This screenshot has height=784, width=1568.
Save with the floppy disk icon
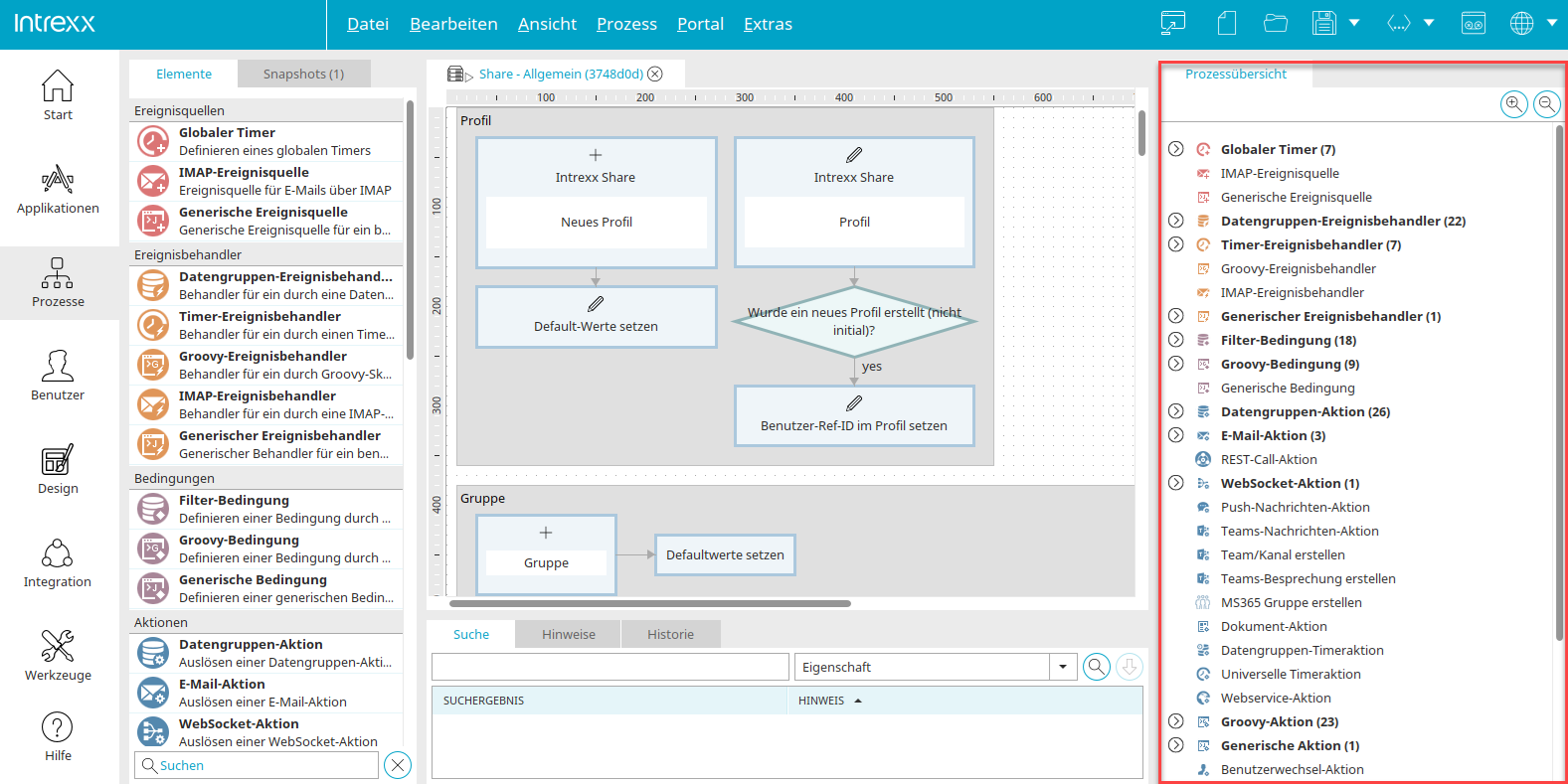1324,23
